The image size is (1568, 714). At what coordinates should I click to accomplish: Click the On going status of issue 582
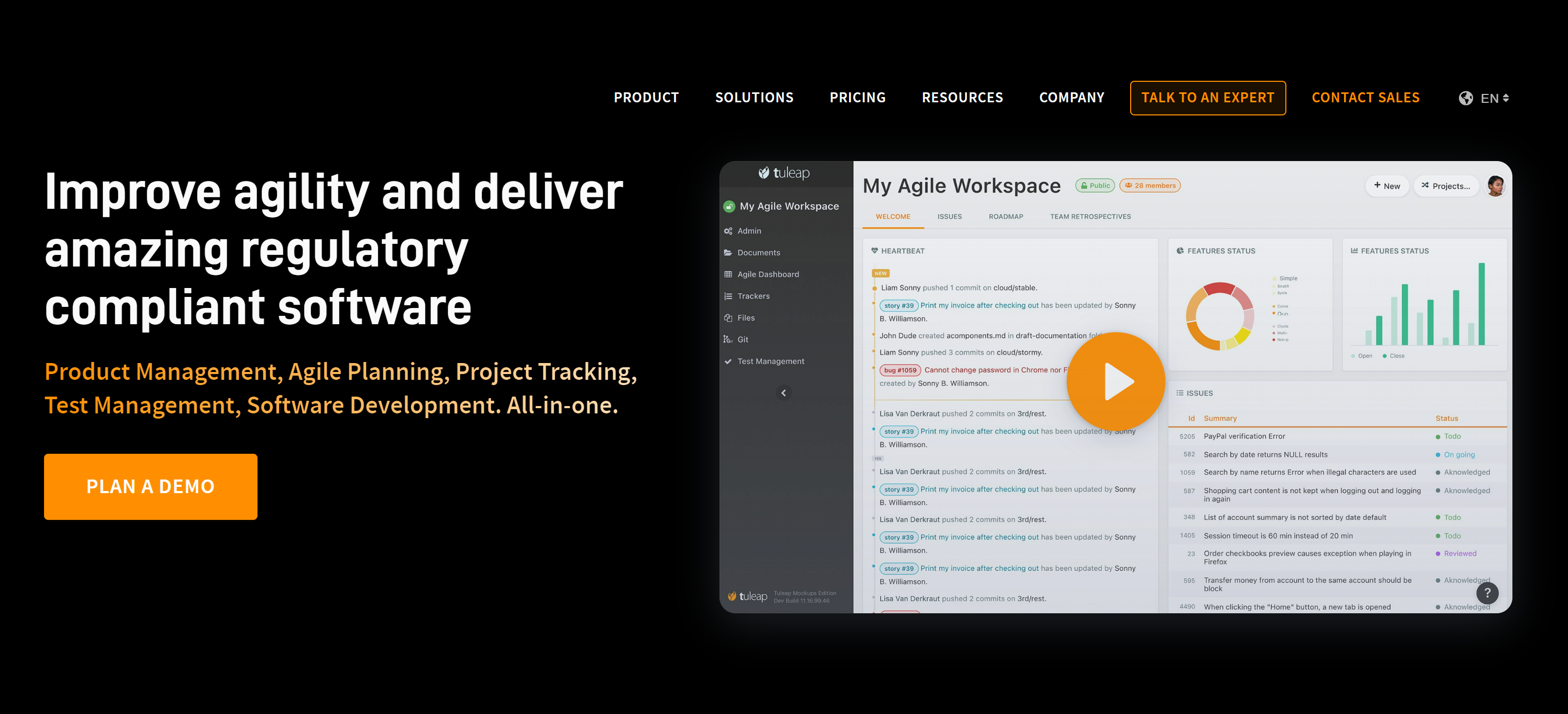pyautogui.click(x=1455, y=455)
